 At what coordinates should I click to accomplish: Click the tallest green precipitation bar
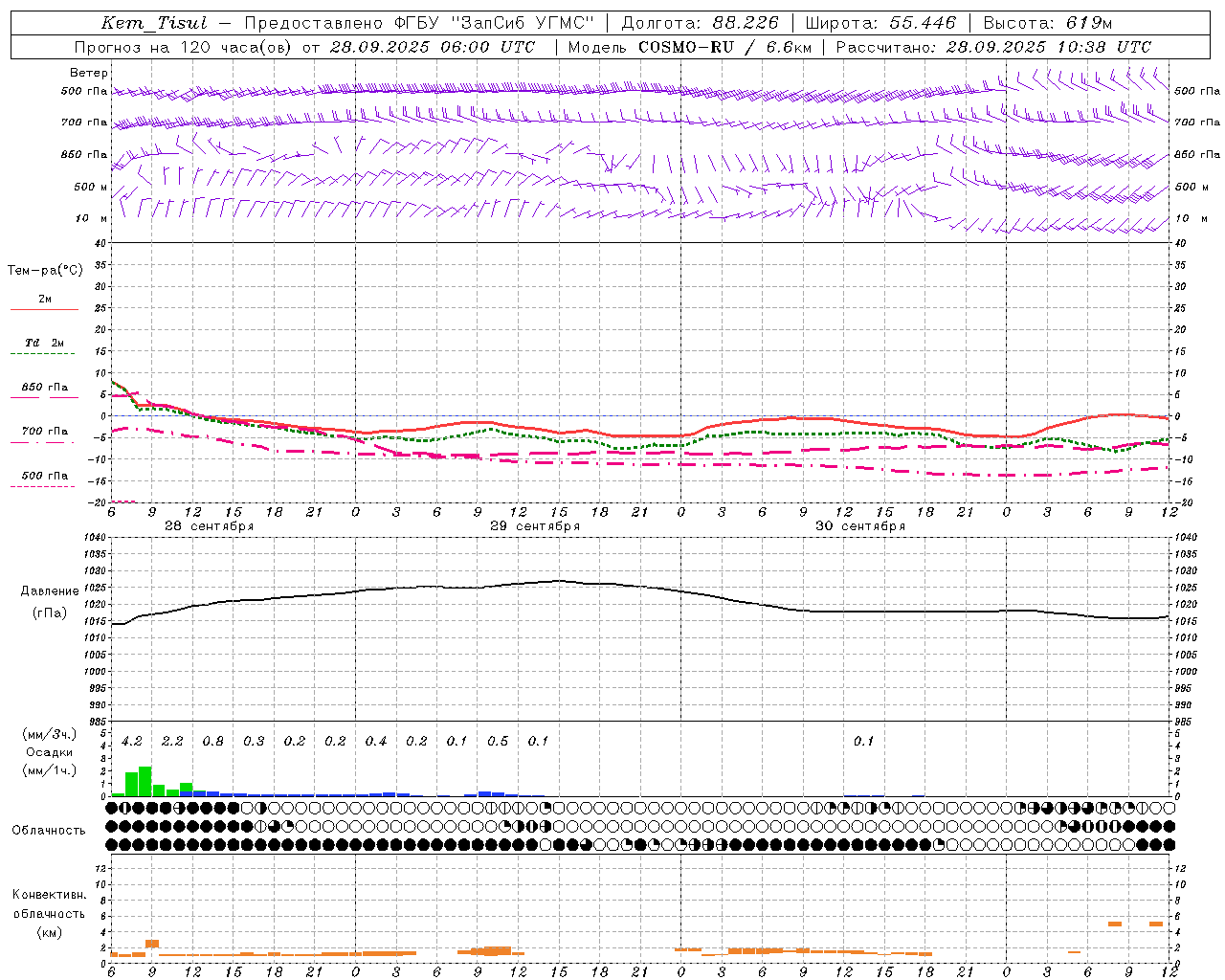click(145, 781)
